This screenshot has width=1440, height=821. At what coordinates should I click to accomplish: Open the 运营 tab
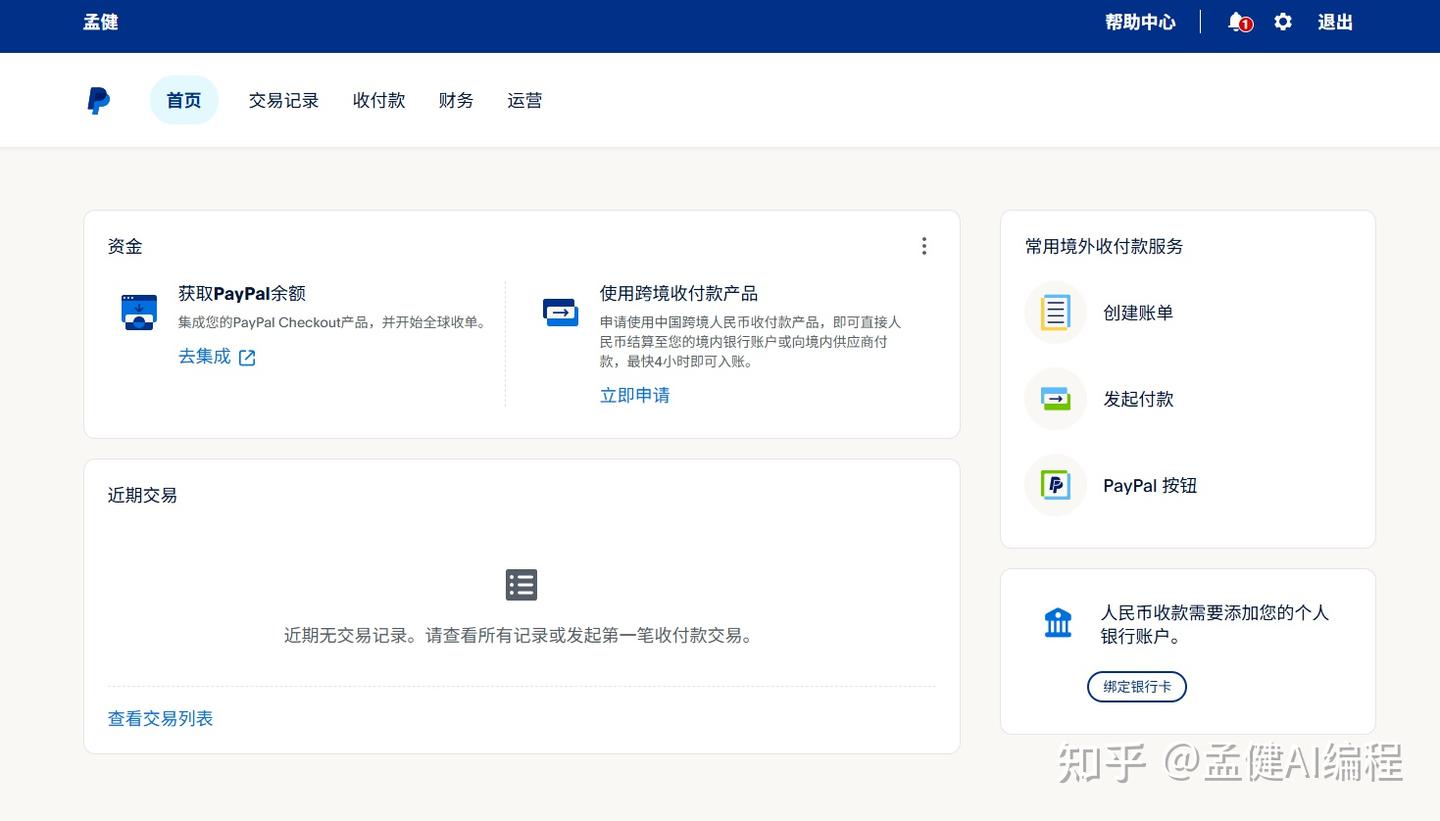point(524,100)
